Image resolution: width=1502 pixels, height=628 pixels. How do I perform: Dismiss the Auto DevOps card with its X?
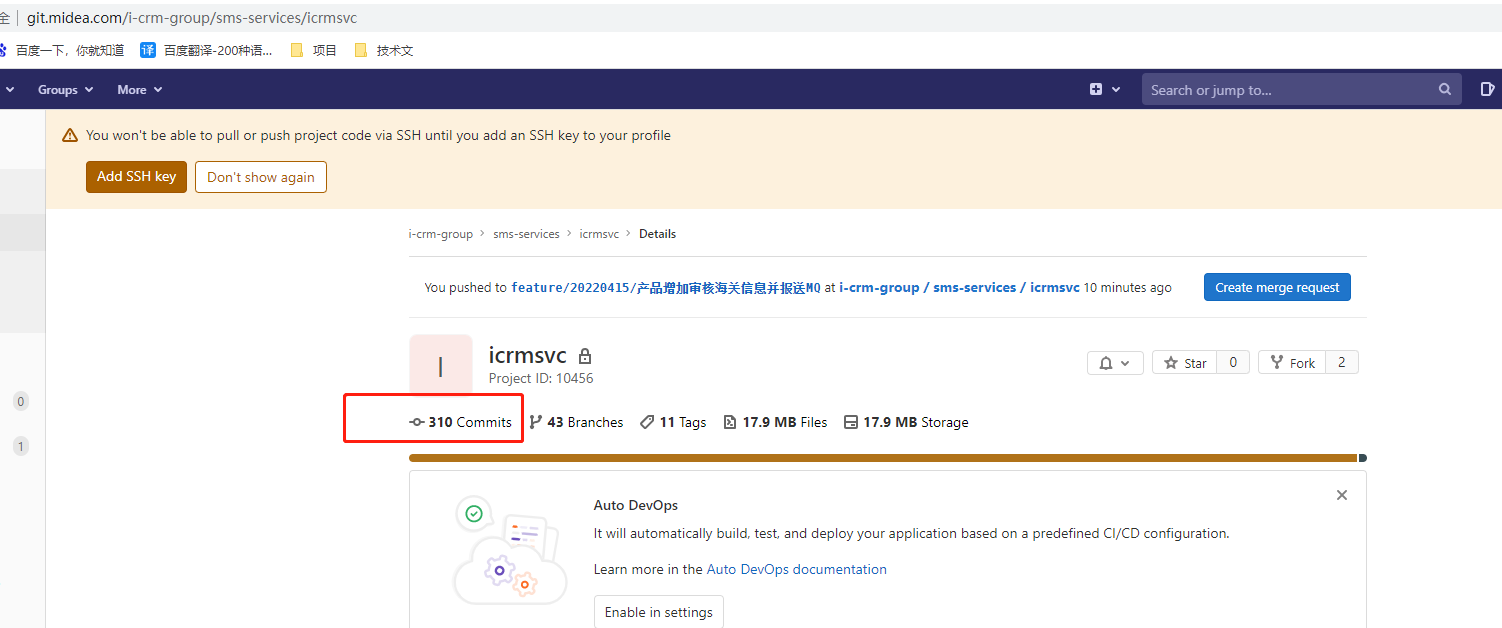[x=1341, y=494]
